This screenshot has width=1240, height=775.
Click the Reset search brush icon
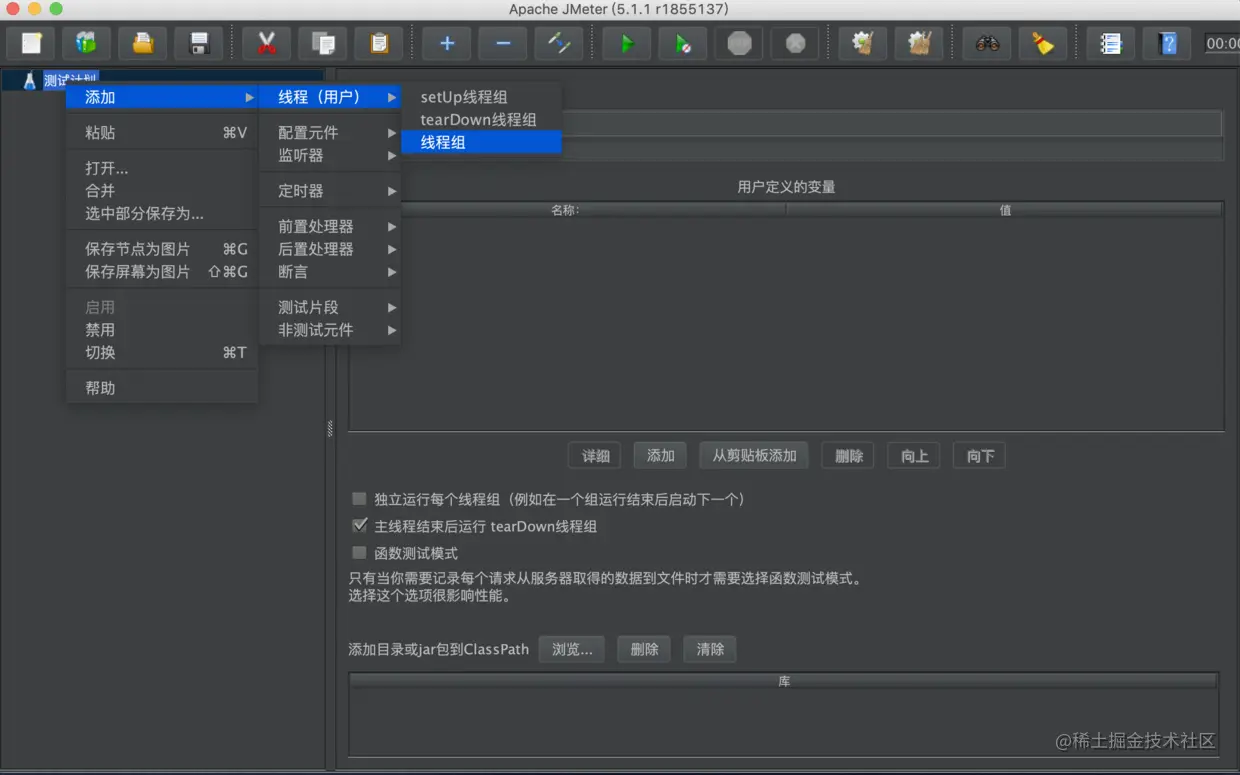[1043, 43]
